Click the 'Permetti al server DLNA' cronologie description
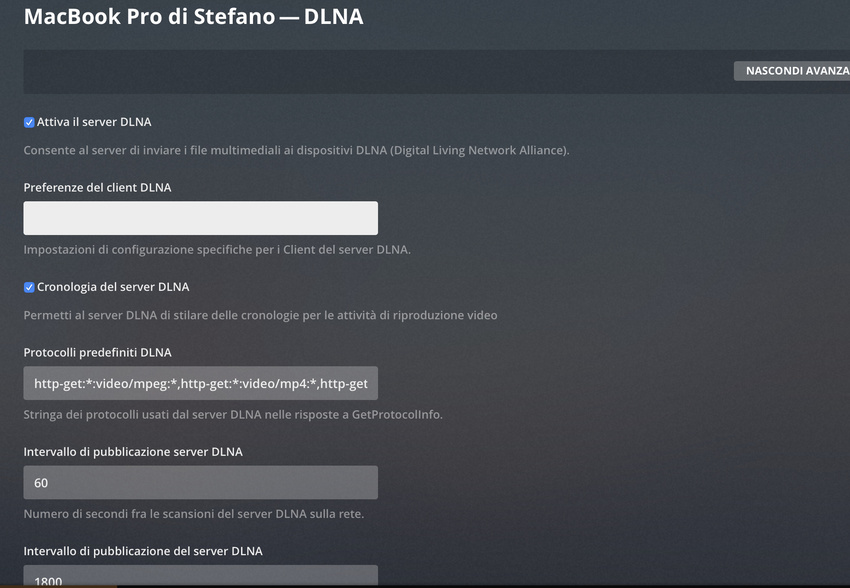850x588 pixels. (x=260, y=315)
